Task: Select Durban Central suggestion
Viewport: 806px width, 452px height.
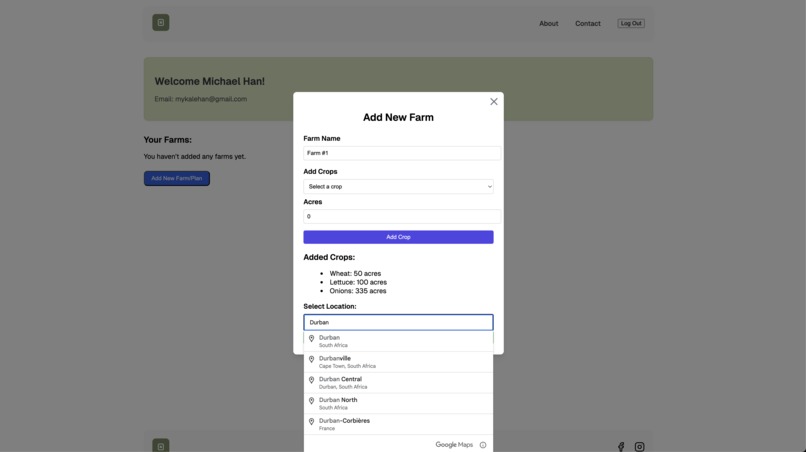Action: (x=398, y=383)
